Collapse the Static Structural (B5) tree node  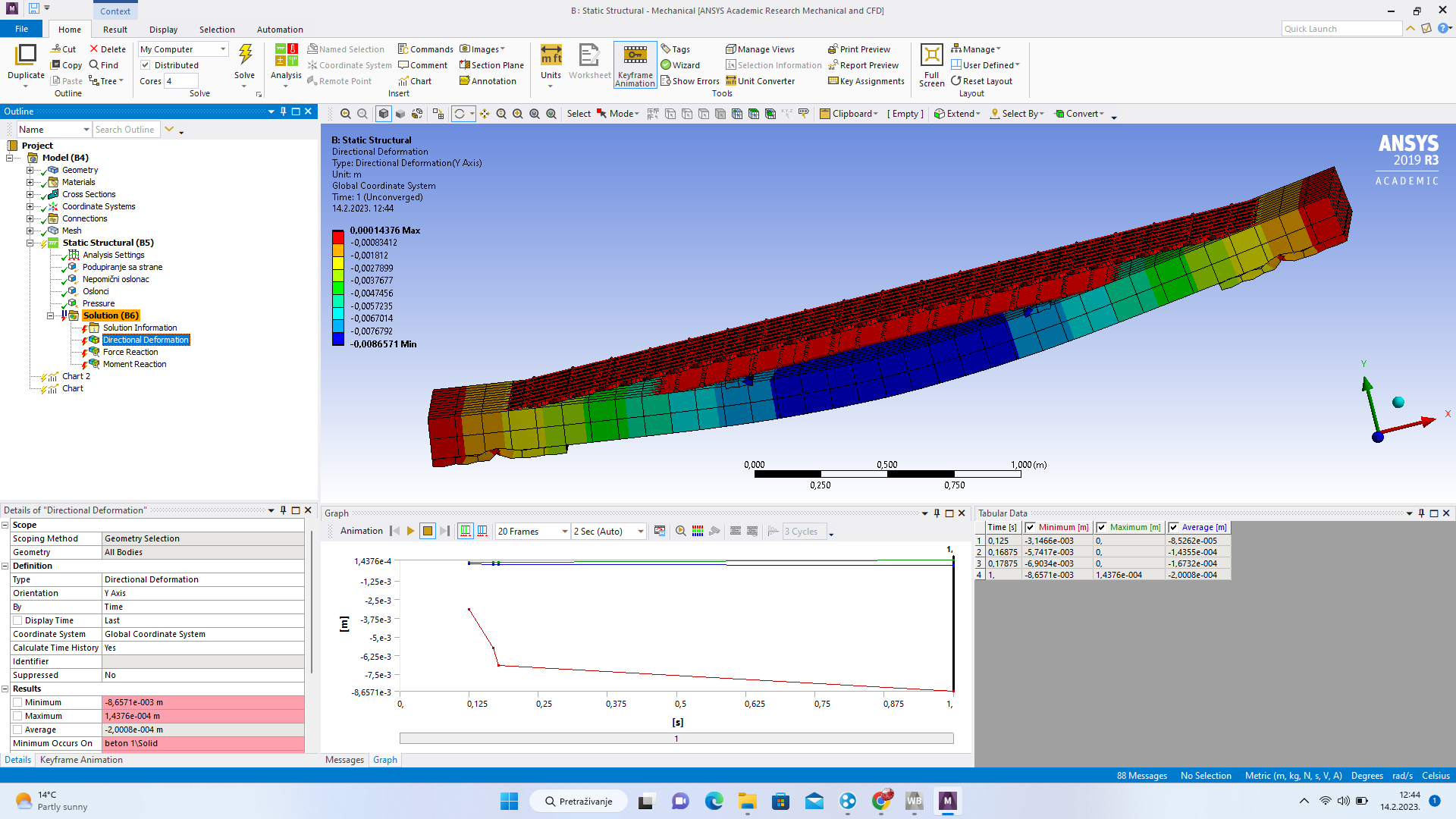point(30,243)
